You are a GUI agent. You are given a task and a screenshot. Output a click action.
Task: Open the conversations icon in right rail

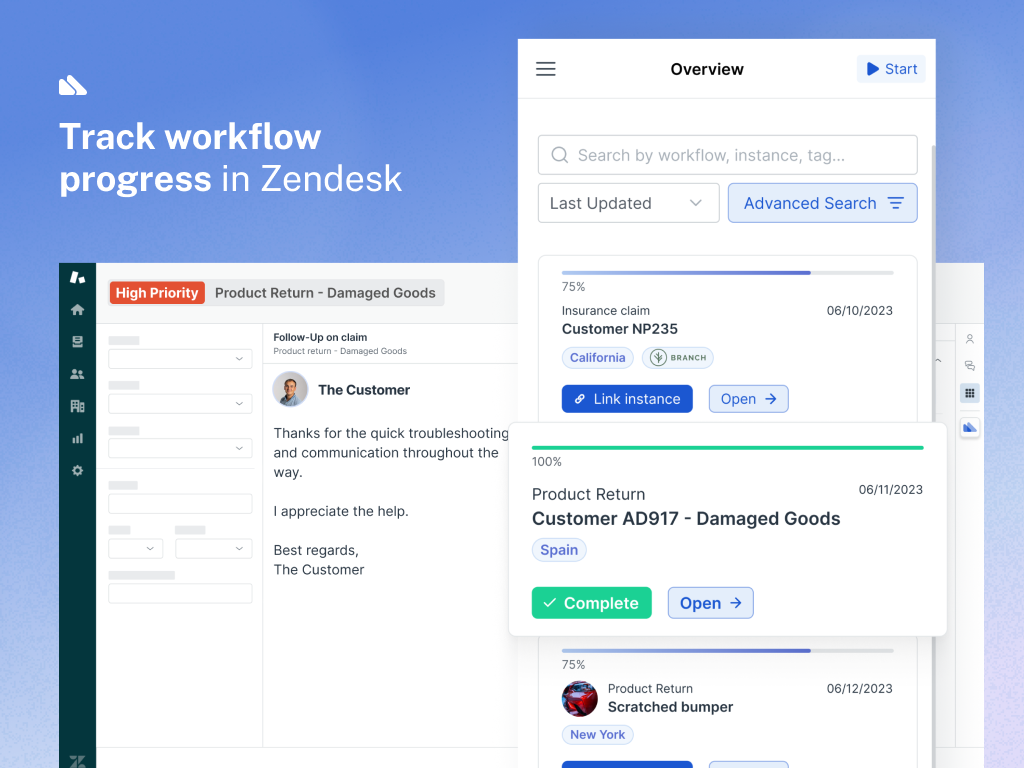[970, 366]
